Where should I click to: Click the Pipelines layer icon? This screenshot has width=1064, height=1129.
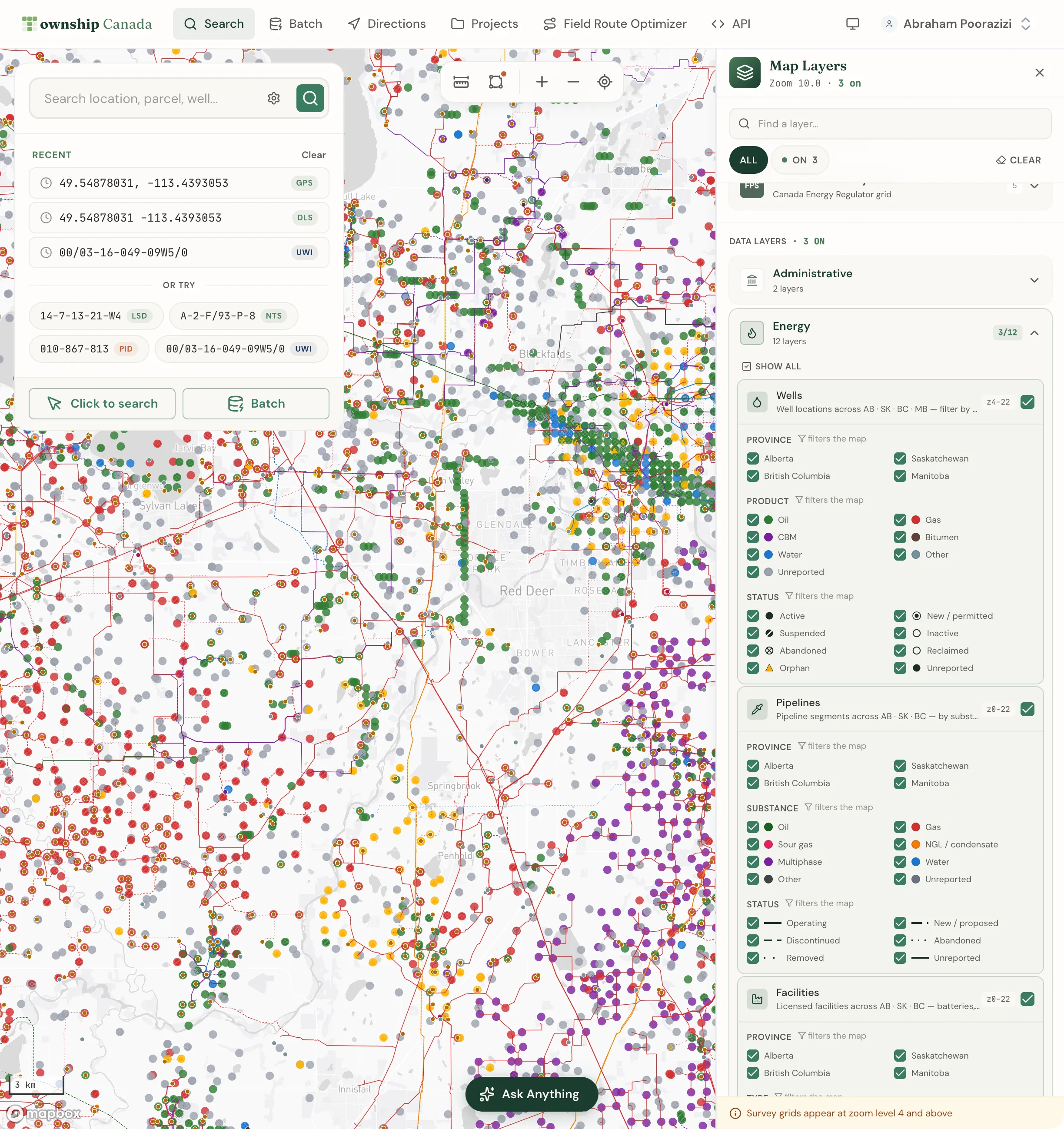tap(757, 709)
